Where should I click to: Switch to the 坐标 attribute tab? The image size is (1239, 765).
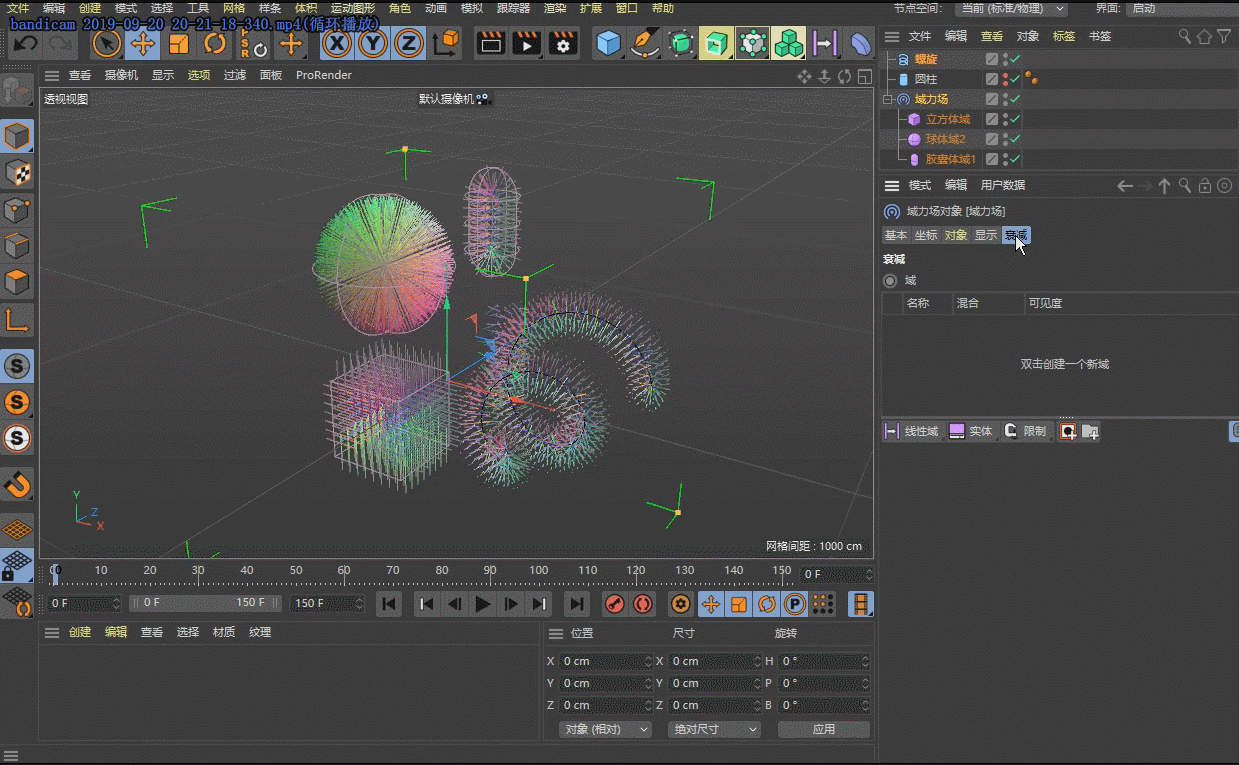tap(926, 235)
